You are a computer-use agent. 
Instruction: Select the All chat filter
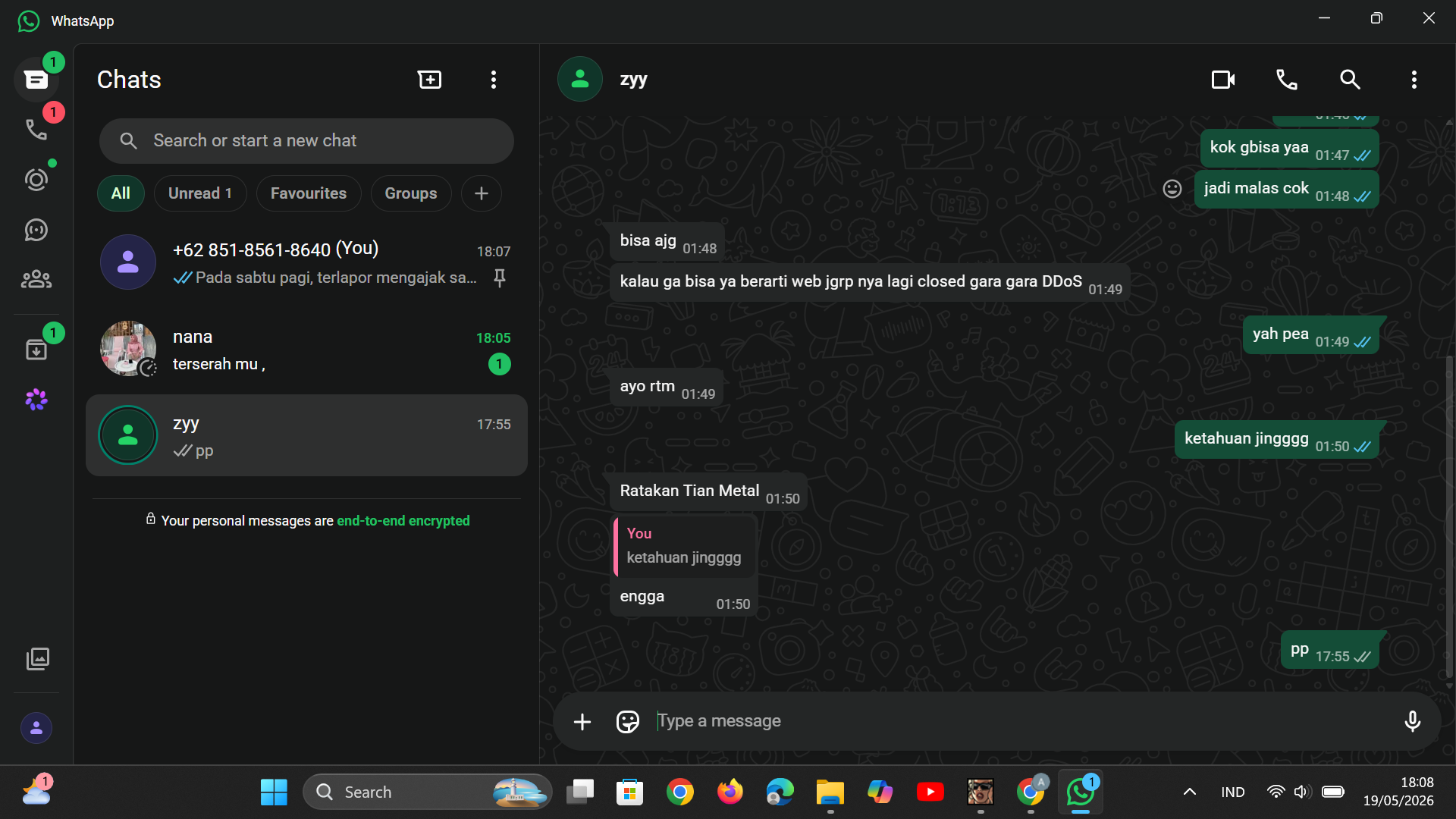point(121,193)
